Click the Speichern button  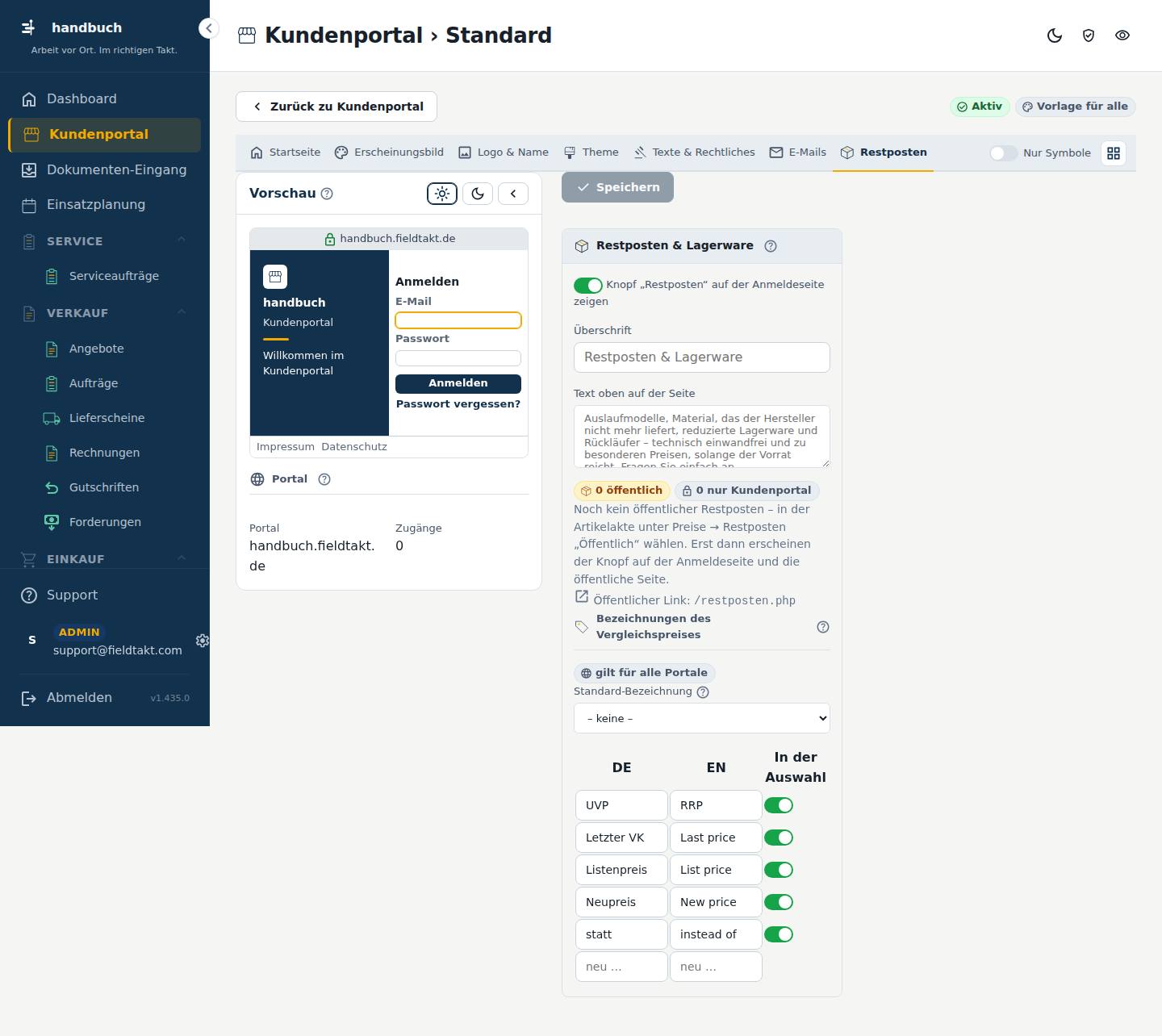tap(618, 187)
